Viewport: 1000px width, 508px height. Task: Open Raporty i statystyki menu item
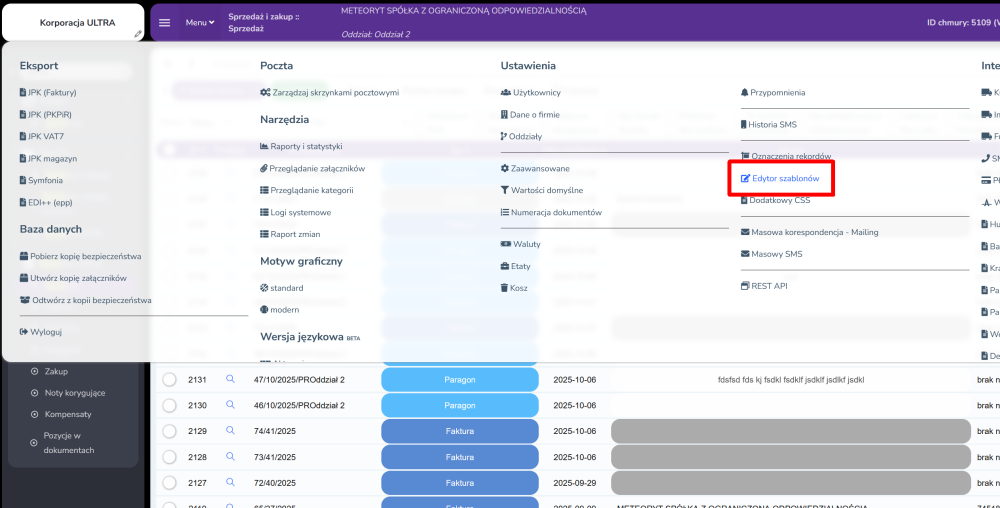(305, 146)
